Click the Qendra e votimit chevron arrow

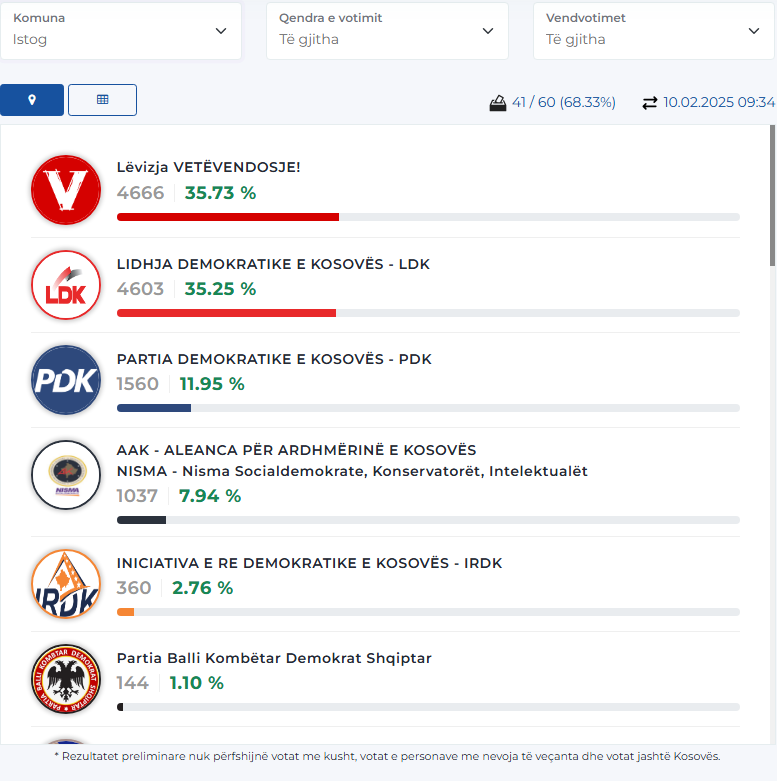tap(488, 31)
